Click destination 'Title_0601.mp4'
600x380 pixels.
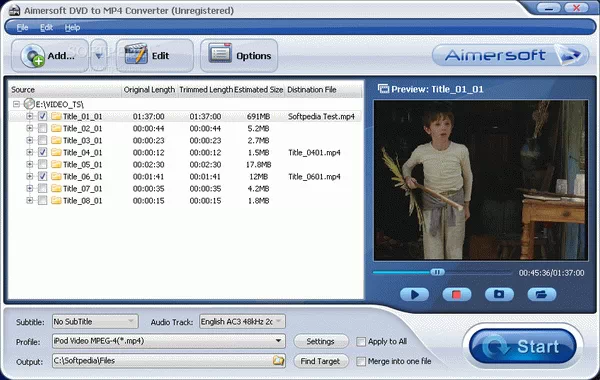(314, 176)
